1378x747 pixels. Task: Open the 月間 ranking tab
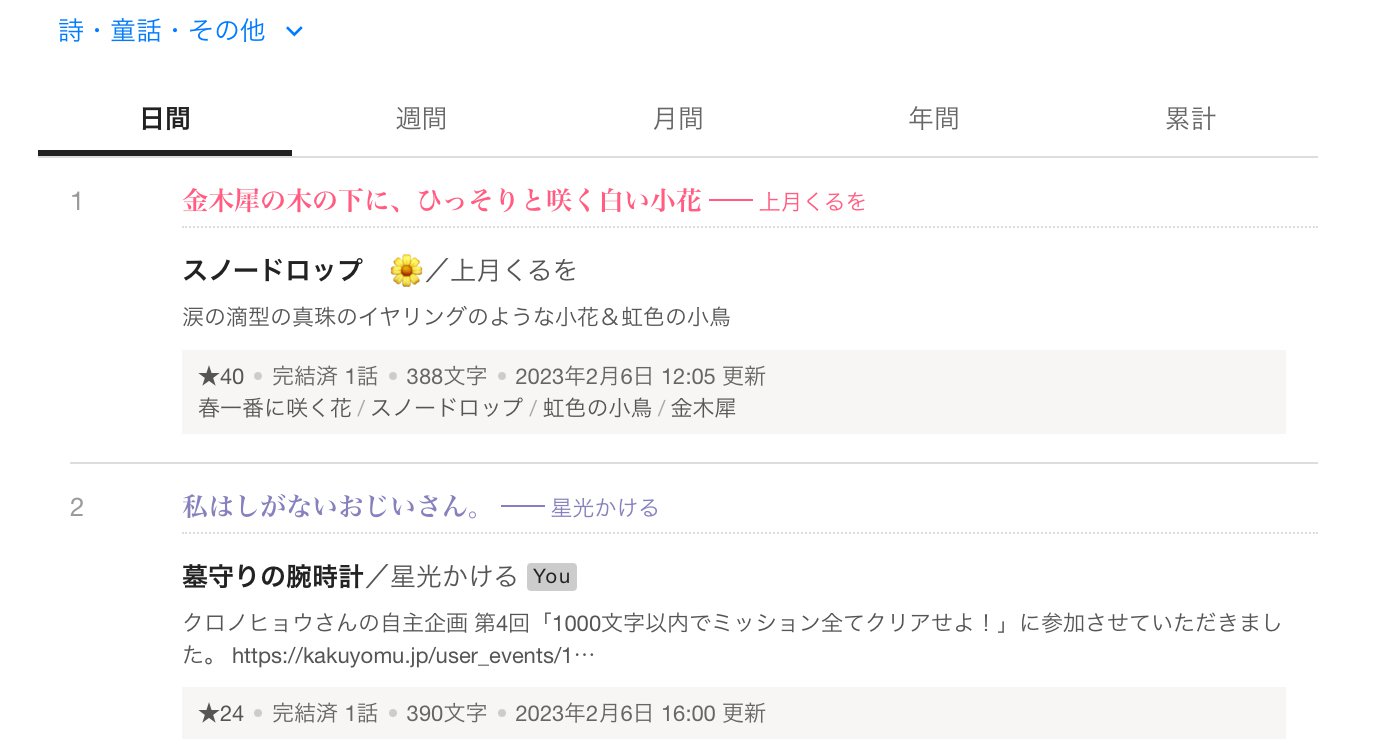(677, 120)
